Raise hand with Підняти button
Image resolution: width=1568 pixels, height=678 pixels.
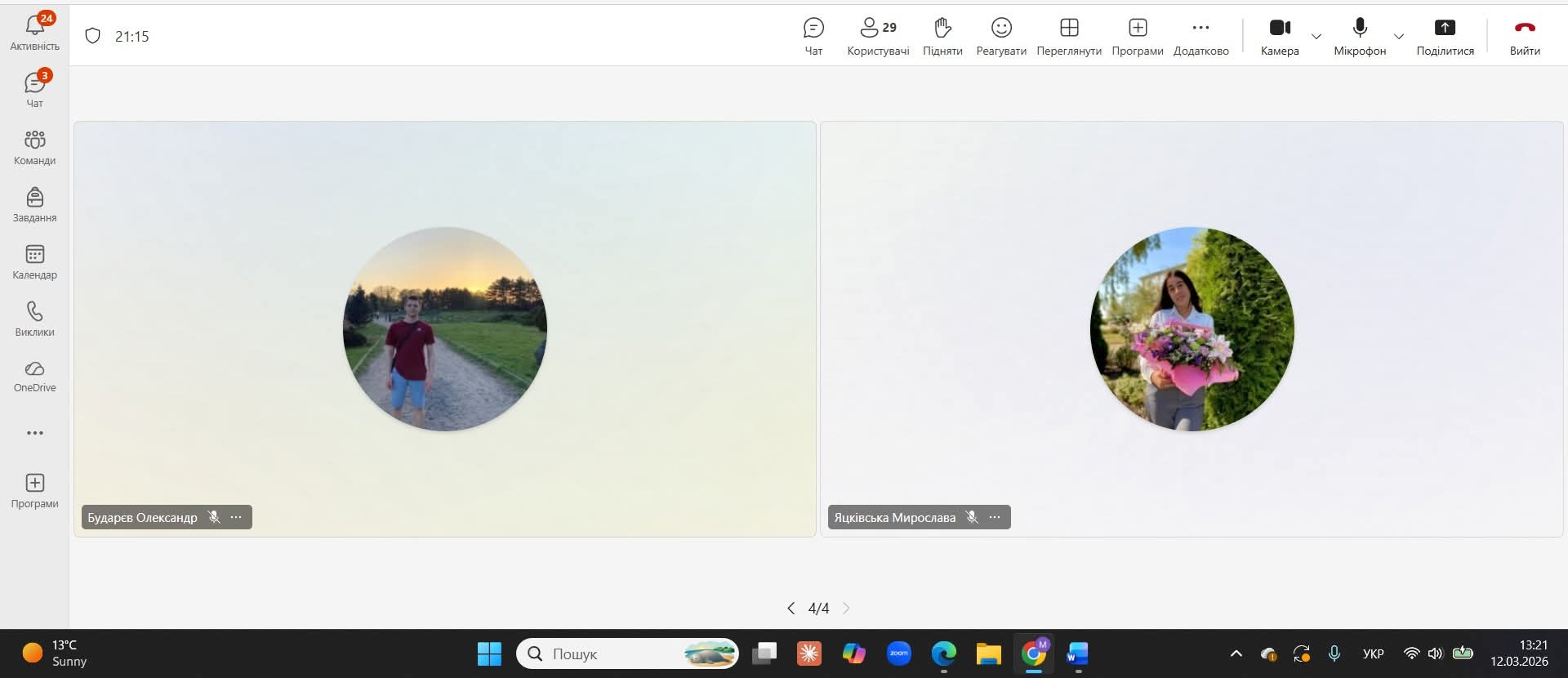pyautogui.click(x=942, y=36)
